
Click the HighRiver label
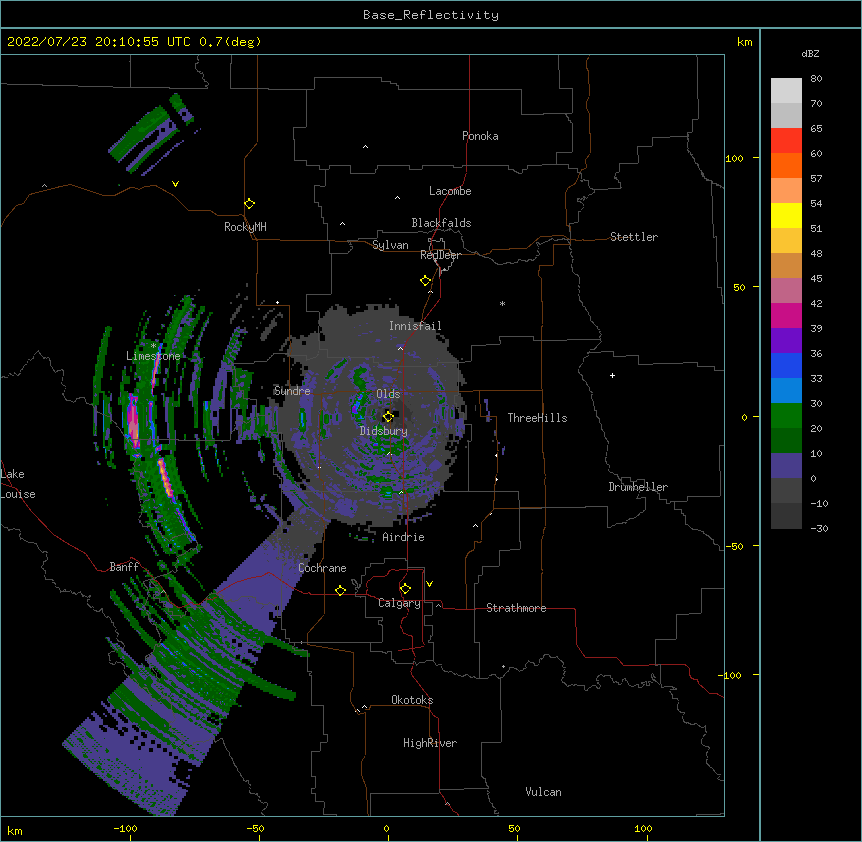click(430, 743)
